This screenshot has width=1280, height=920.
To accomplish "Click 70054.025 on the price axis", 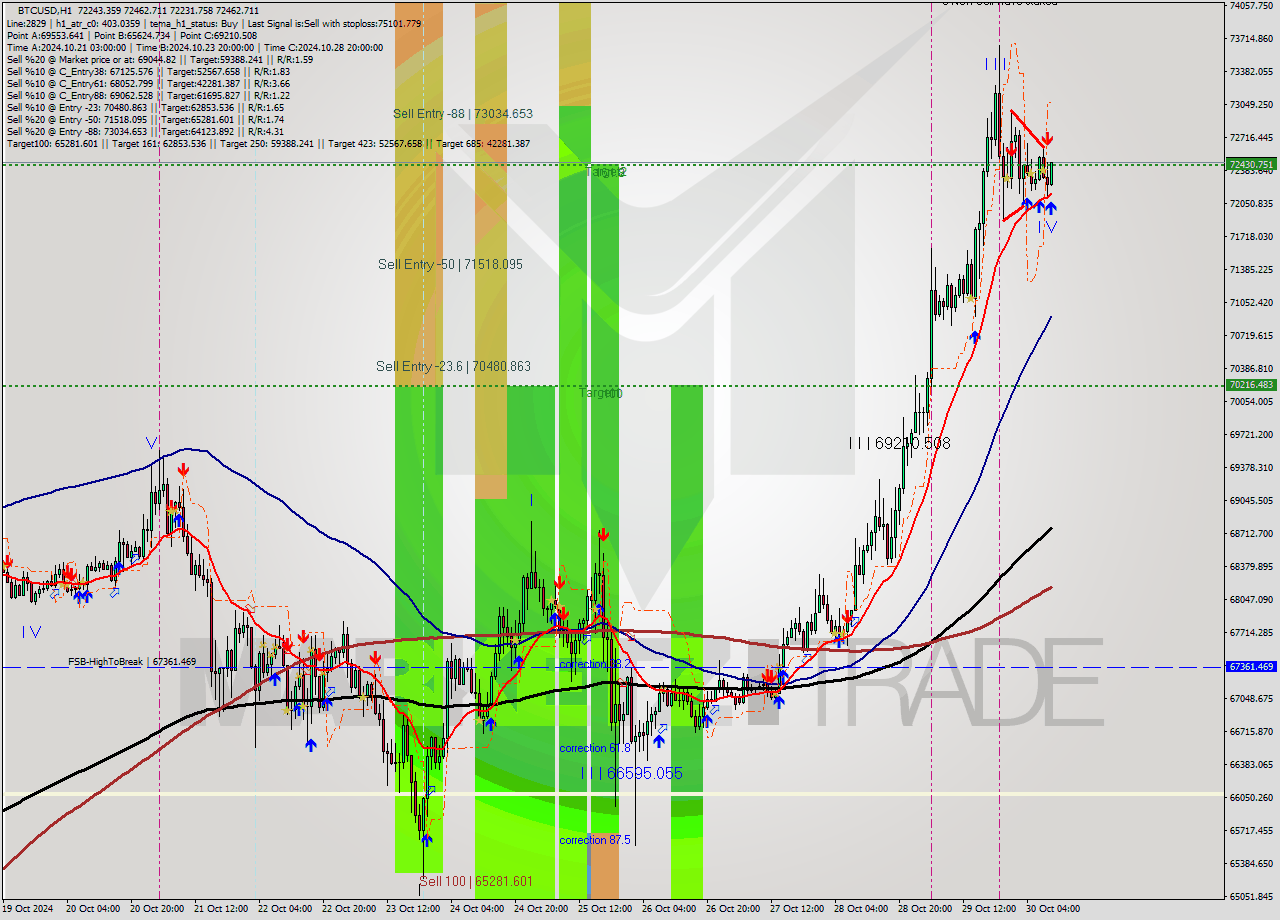I will tap(1251, 401).
